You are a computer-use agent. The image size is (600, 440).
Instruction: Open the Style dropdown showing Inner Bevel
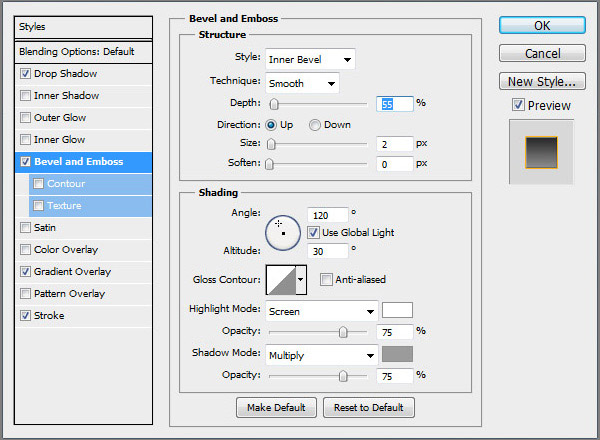point(310,60)
